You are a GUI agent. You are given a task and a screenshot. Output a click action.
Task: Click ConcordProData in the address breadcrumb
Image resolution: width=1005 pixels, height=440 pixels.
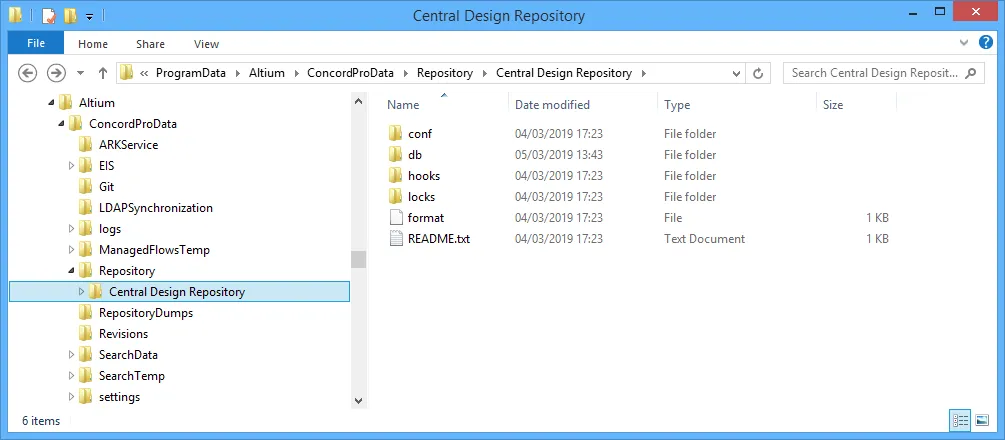point(351,73)
